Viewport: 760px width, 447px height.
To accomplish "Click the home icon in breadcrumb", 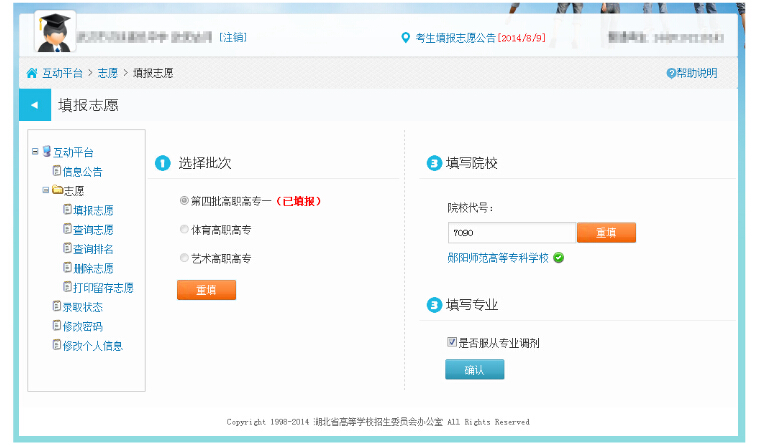I will point(32,74).
